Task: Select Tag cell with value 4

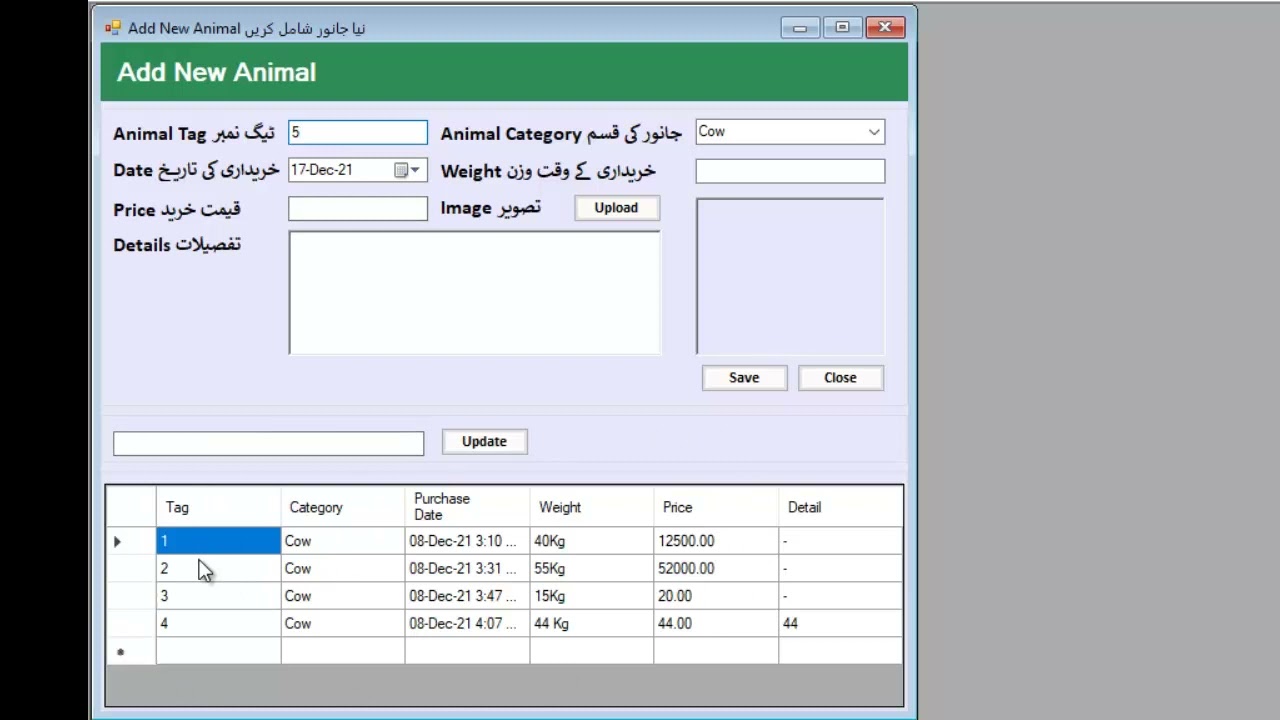Action: point(218,623)
